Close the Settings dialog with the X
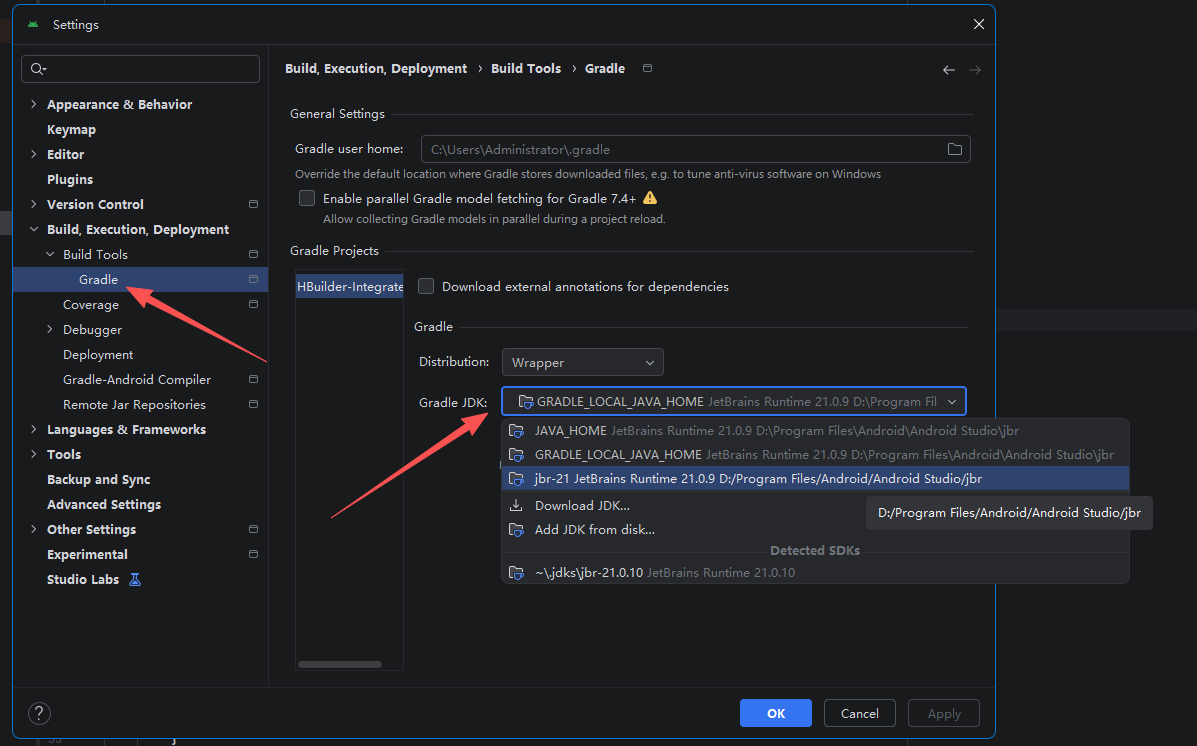 tap(979, 24)
